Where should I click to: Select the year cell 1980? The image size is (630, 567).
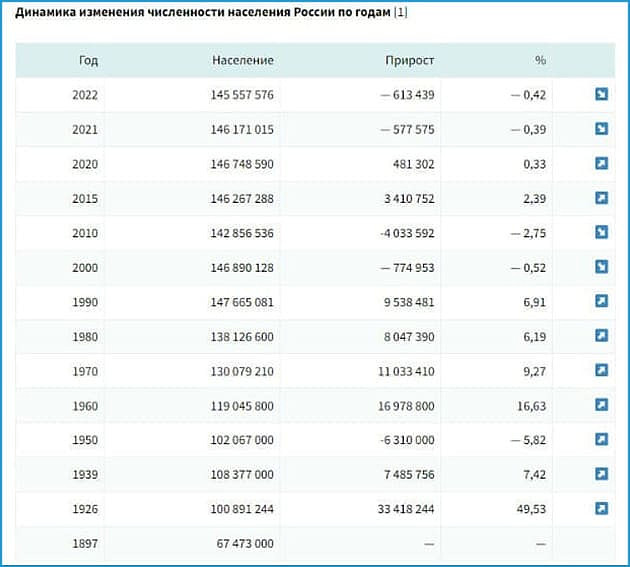click(85, 337)
